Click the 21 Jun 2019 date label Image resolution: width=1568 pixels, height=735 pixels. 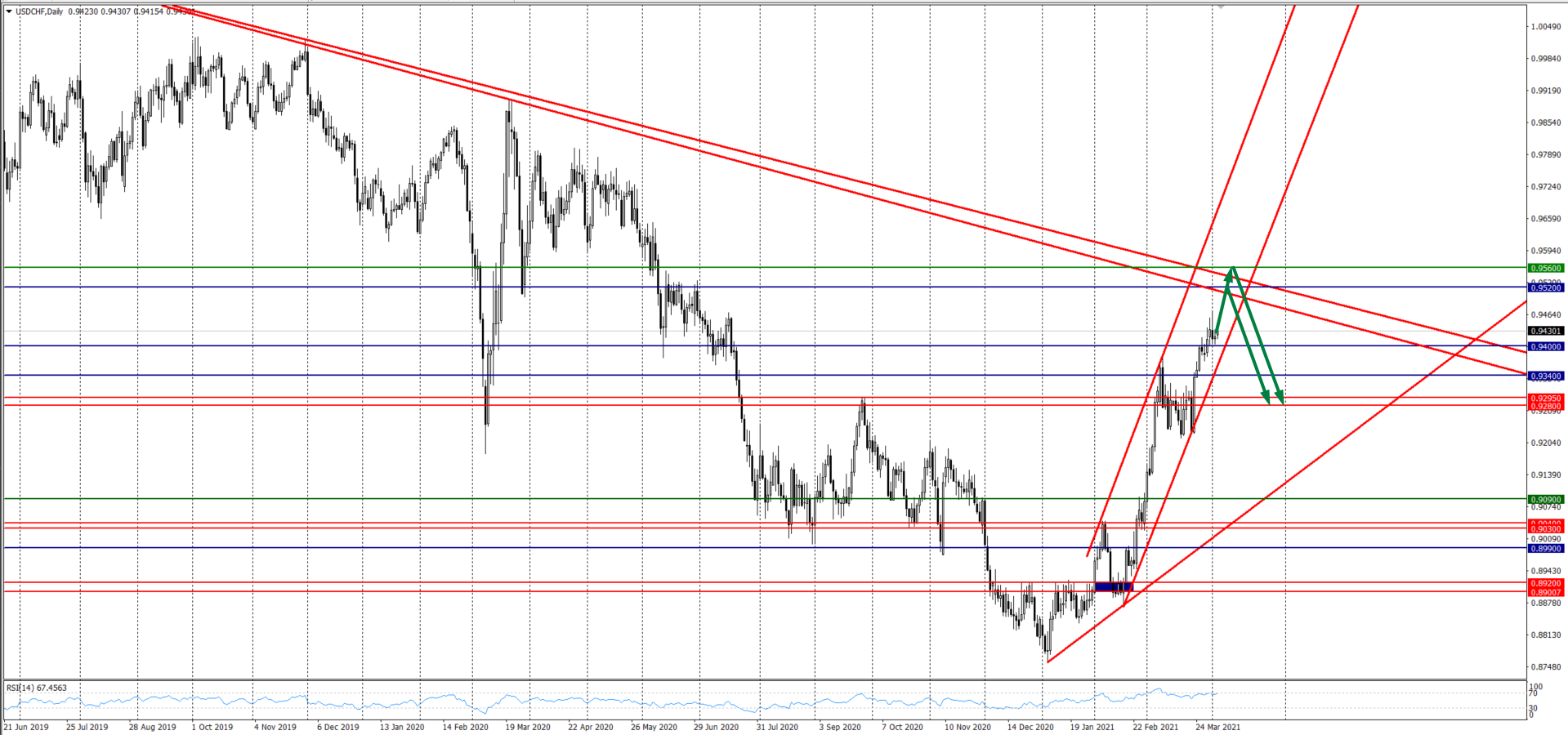coord(26,727)
